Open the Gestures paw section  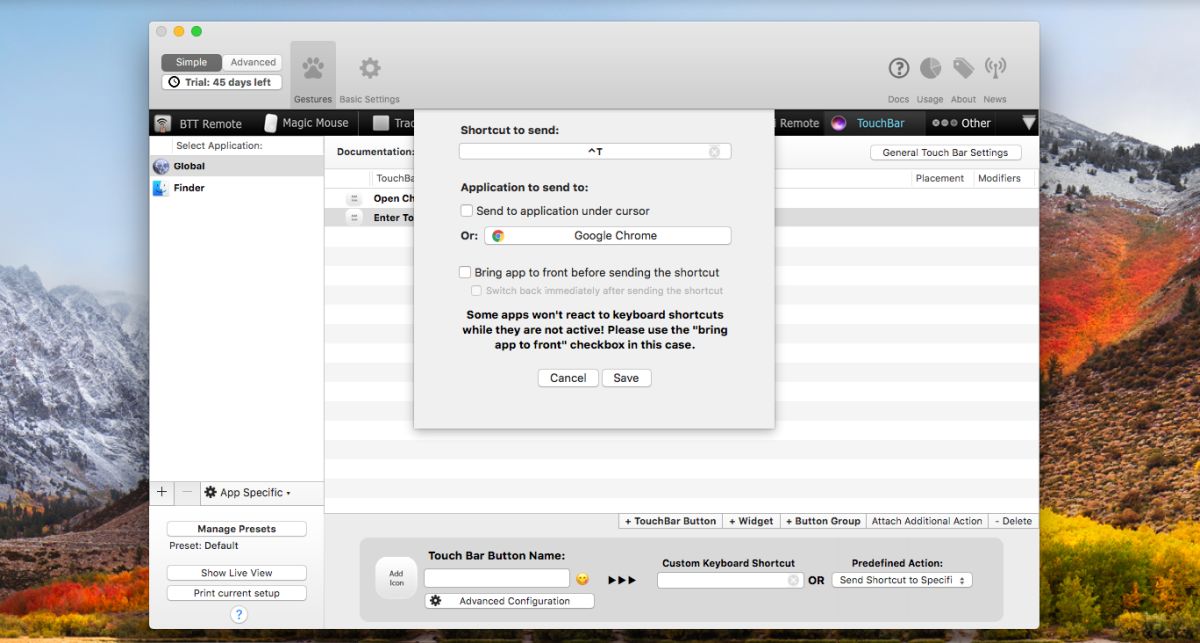pyautogui.click(x=313, y=74)
